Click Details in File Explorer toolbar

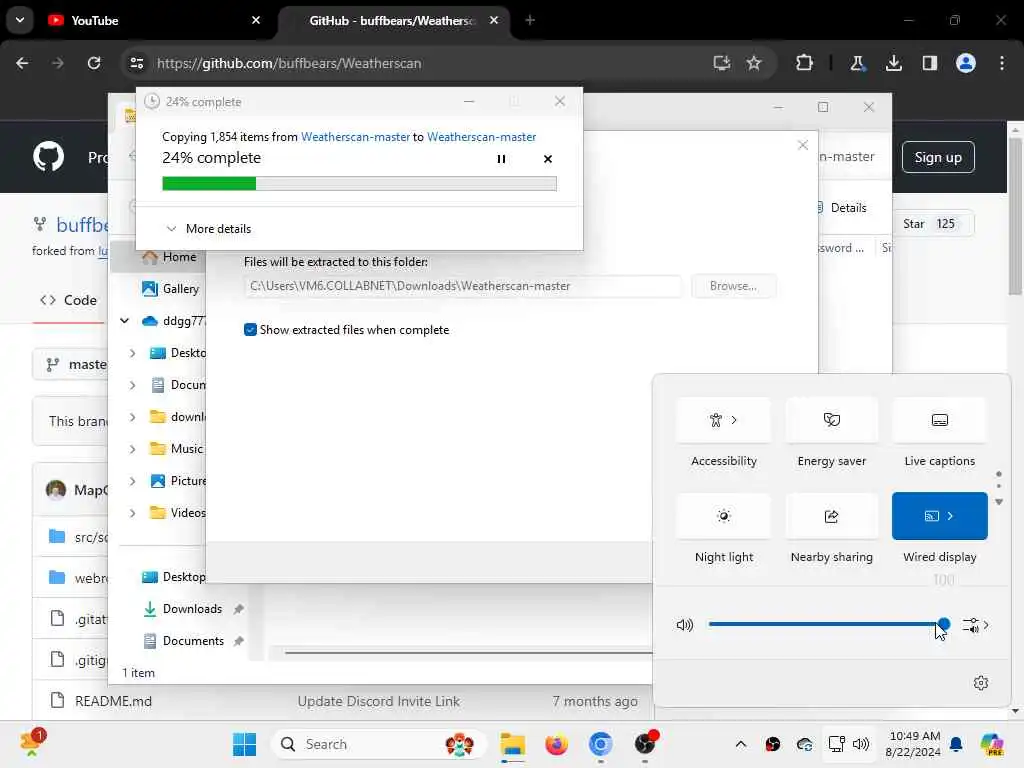coord(841,208)
